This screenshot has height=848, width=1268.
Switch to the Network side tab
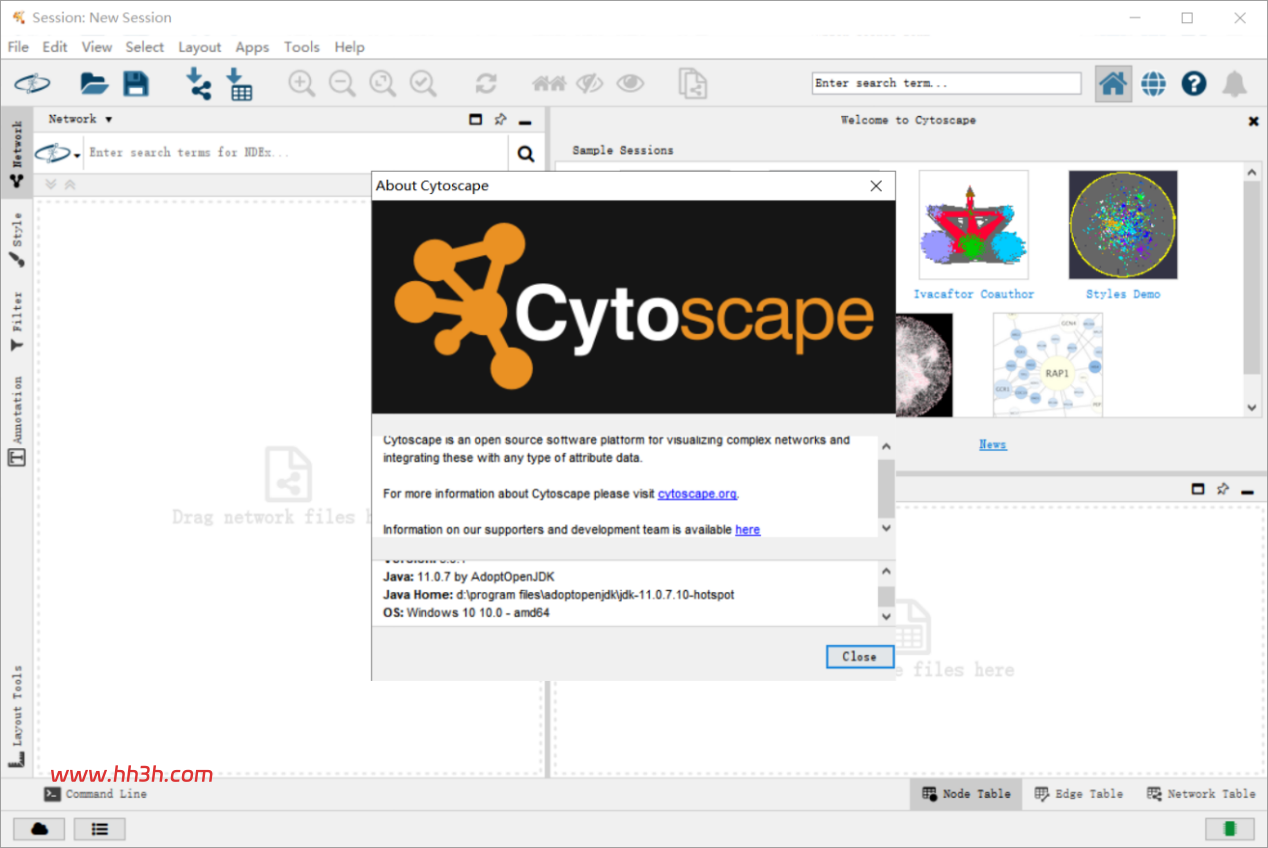tap(16, 154)
